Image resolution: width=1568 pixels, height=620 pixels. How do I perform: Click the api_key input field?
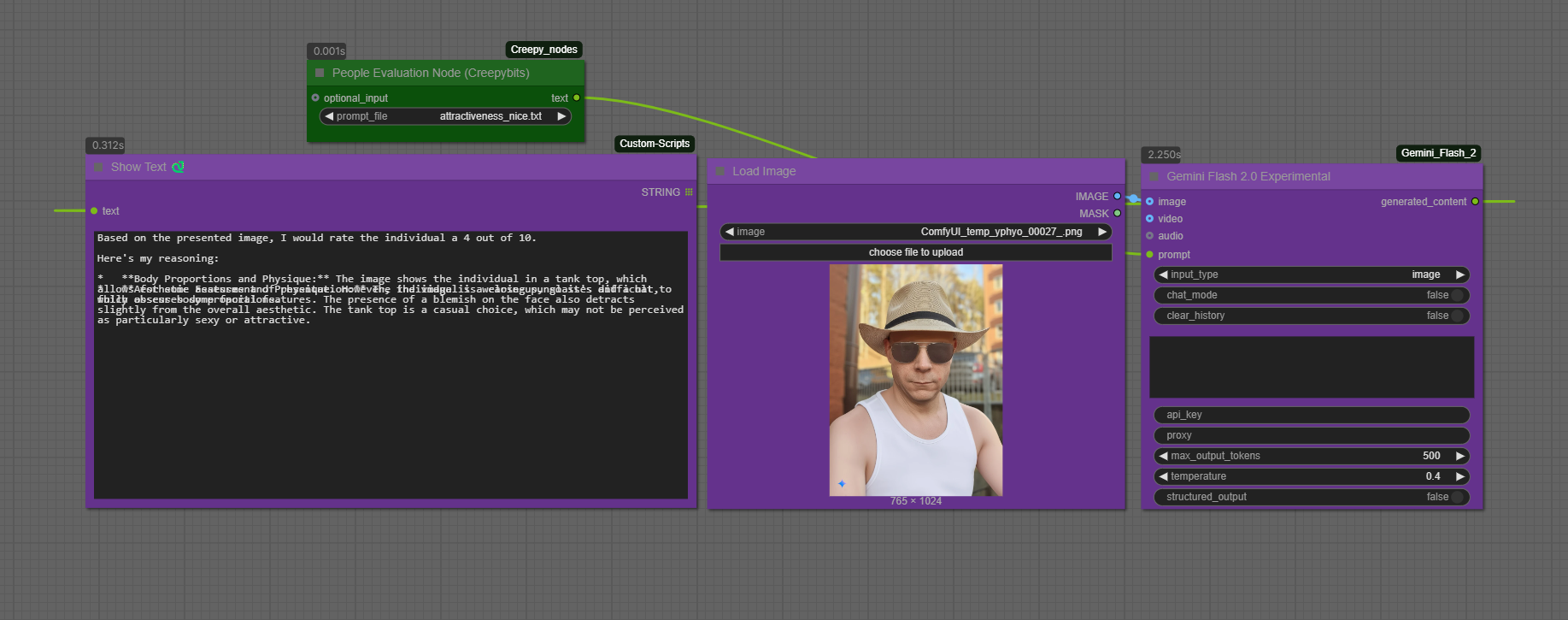pyautogui.click(x=1311, y=415)
